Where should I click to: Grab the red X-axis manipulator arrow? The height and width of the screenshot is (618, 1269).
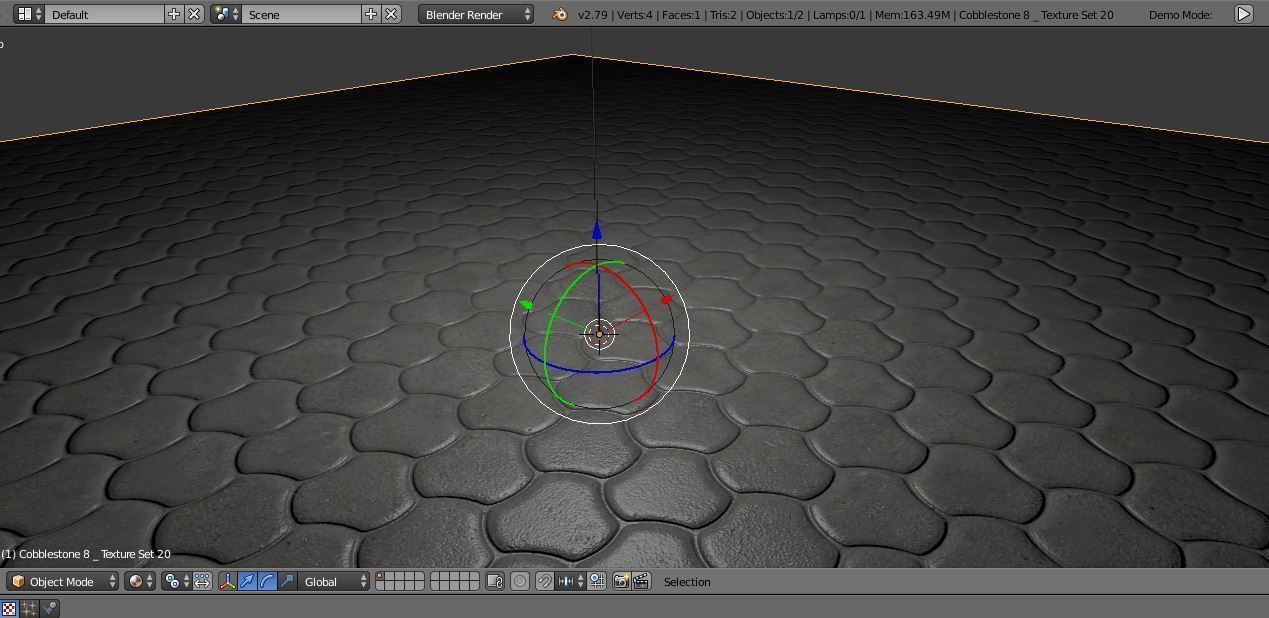(x=667, y=299)
